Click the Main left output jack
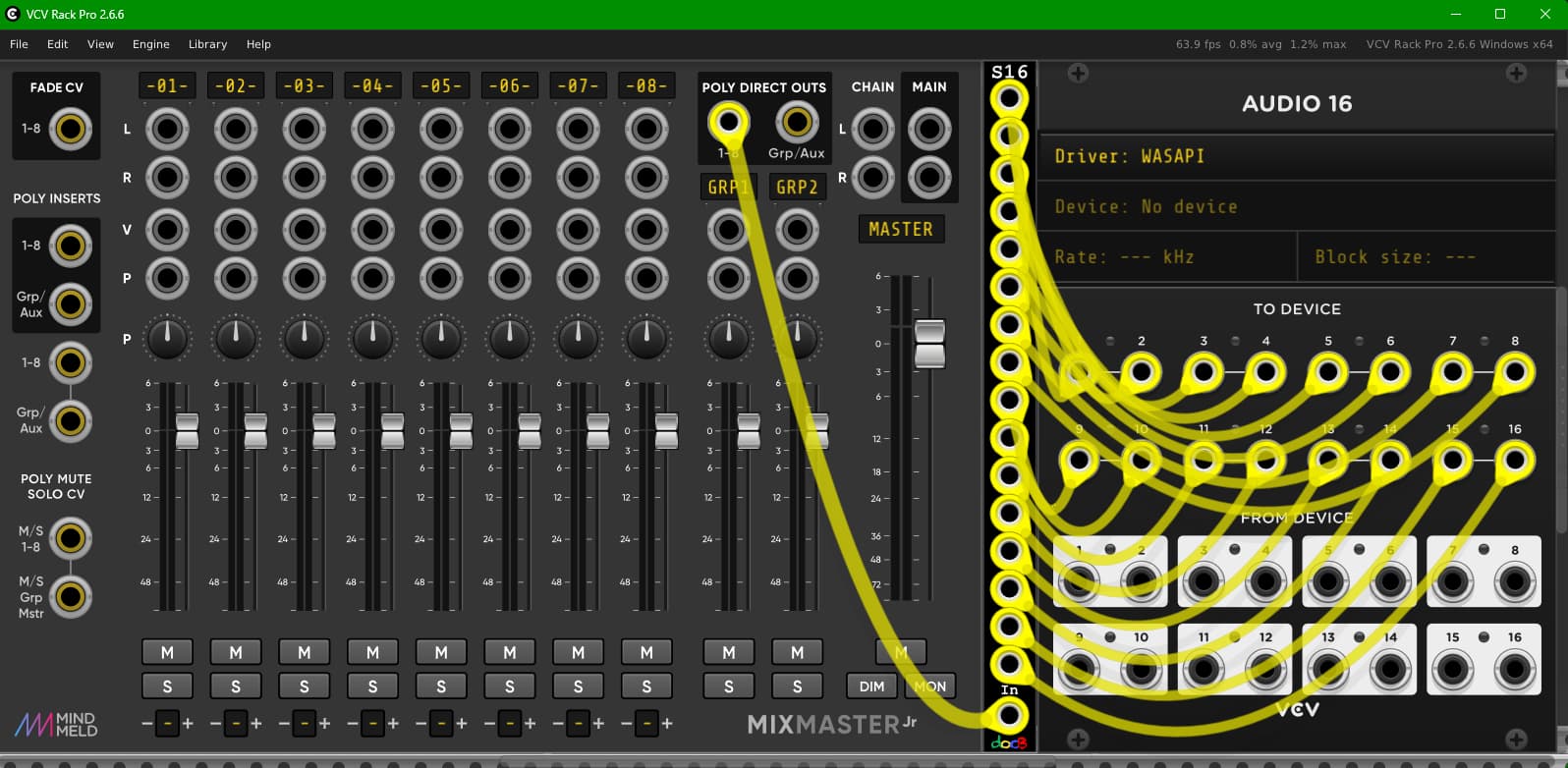The image size is (1568, 768). click(x=929, y=129)
